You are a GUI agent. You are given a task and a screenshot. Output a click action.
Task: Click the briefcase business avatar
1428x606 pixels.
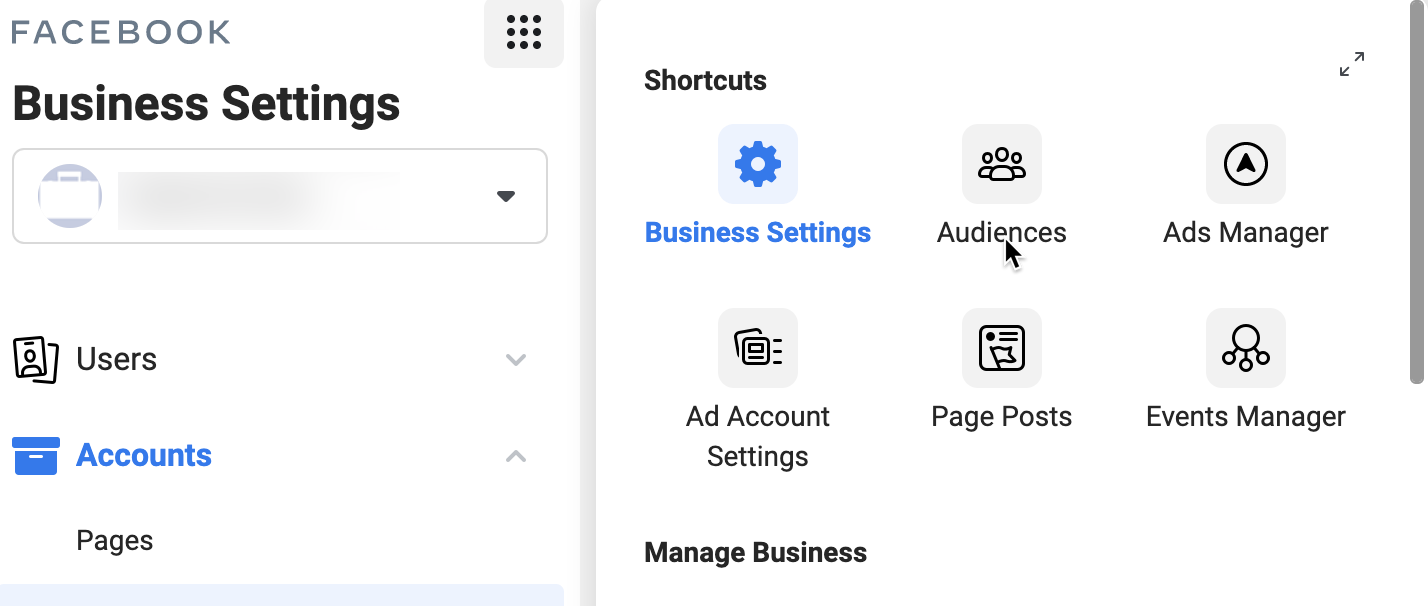click(x=70, y=196)
